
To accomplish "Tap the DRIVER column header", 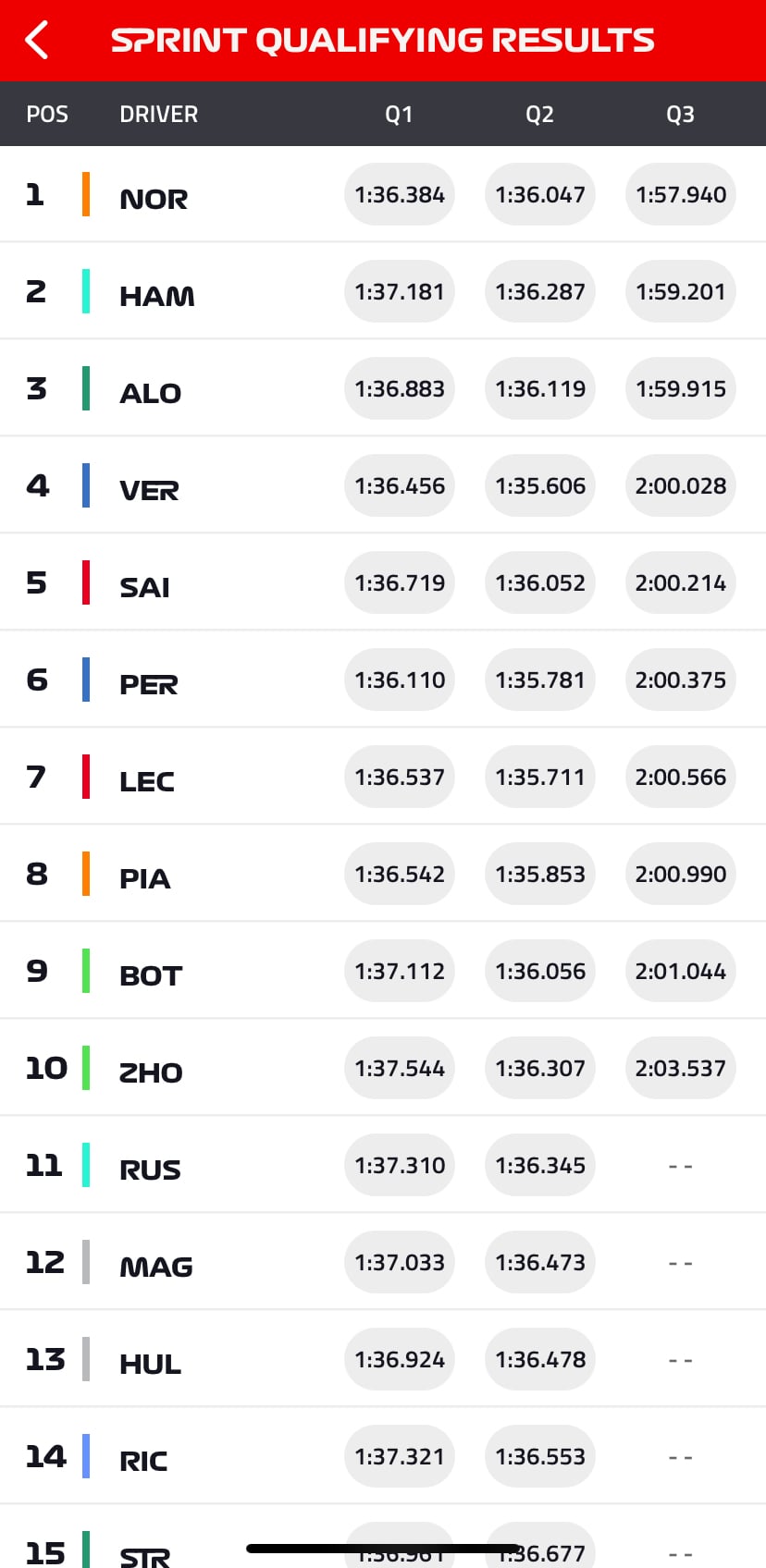I will coord(158,115).
